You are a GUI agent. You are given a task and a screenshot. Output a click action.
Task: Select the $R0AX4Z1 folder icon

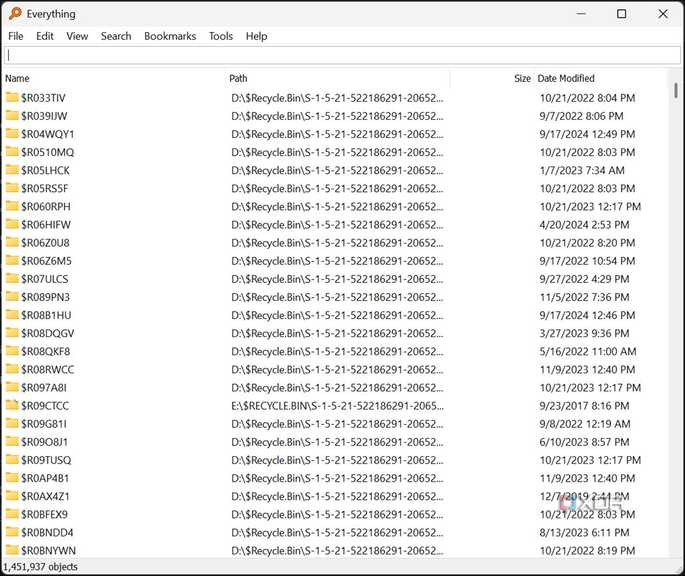(12, 496)
